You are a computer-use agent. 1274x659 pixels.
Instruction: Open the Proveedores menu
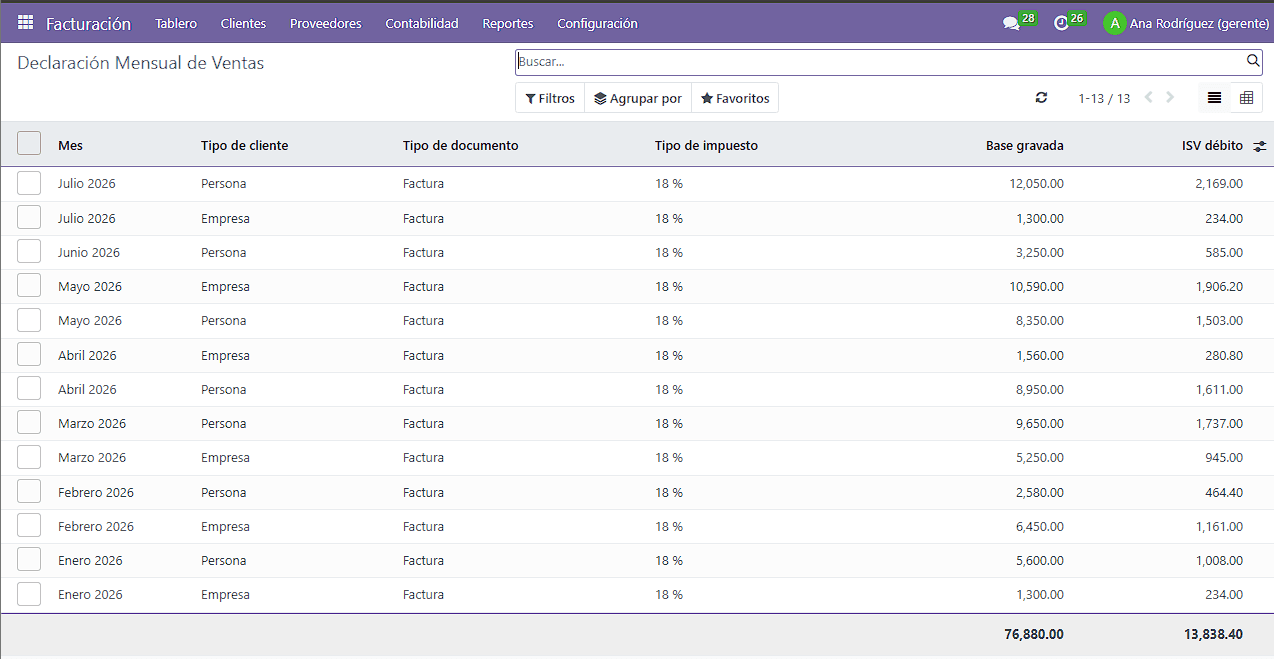326,23
